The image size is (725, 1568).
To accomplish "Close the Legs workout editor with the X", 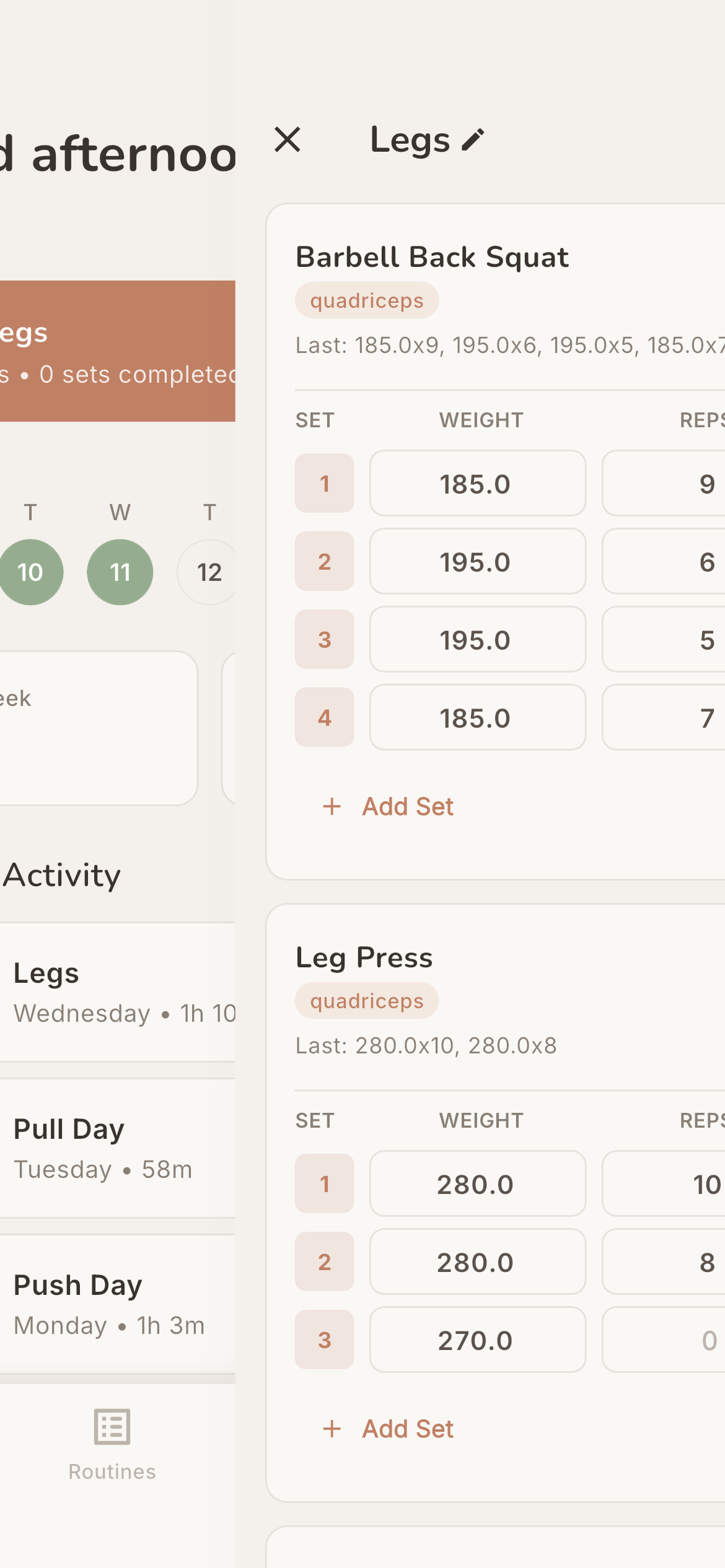I will point(289,140).
